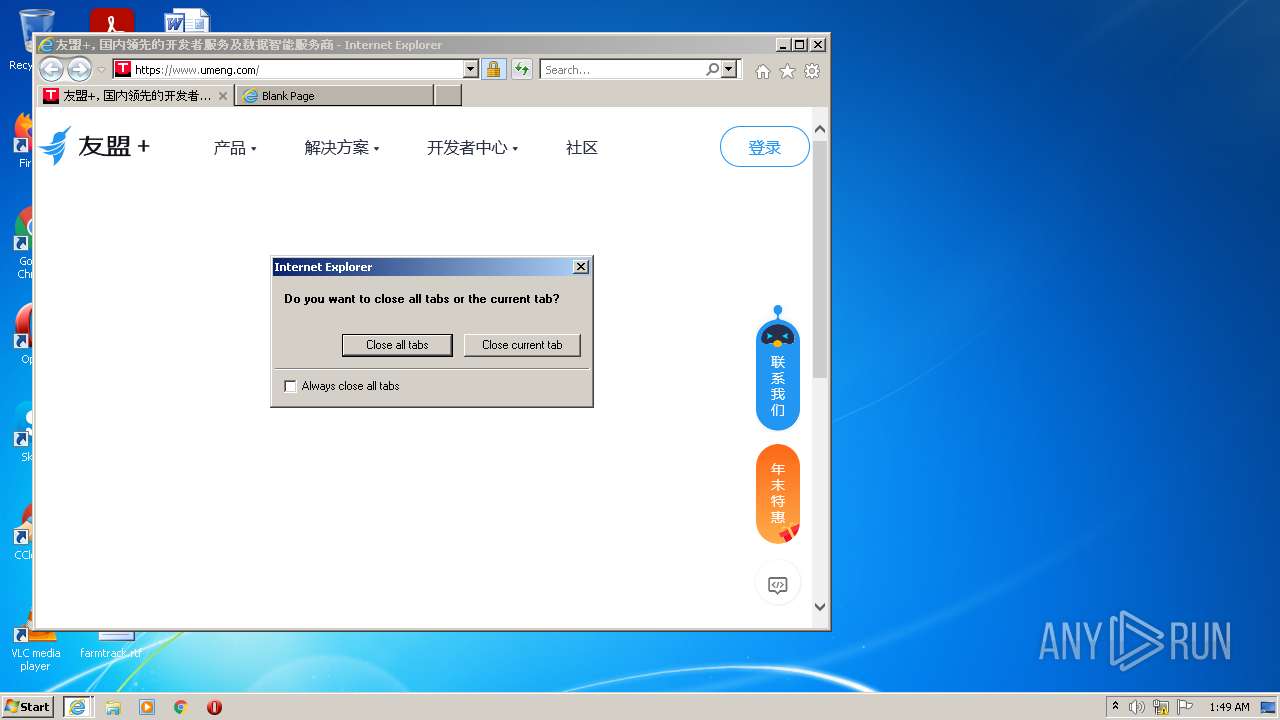The image size is (1280, 720).
Task: Show hidden tray icons arrow
Action: (x=1115, y=707)
